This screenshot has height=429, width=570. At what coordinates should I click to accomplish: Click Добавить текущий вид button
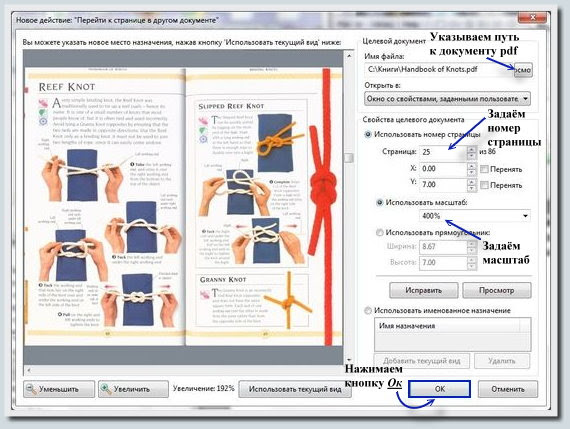click(x=422, y=361)
